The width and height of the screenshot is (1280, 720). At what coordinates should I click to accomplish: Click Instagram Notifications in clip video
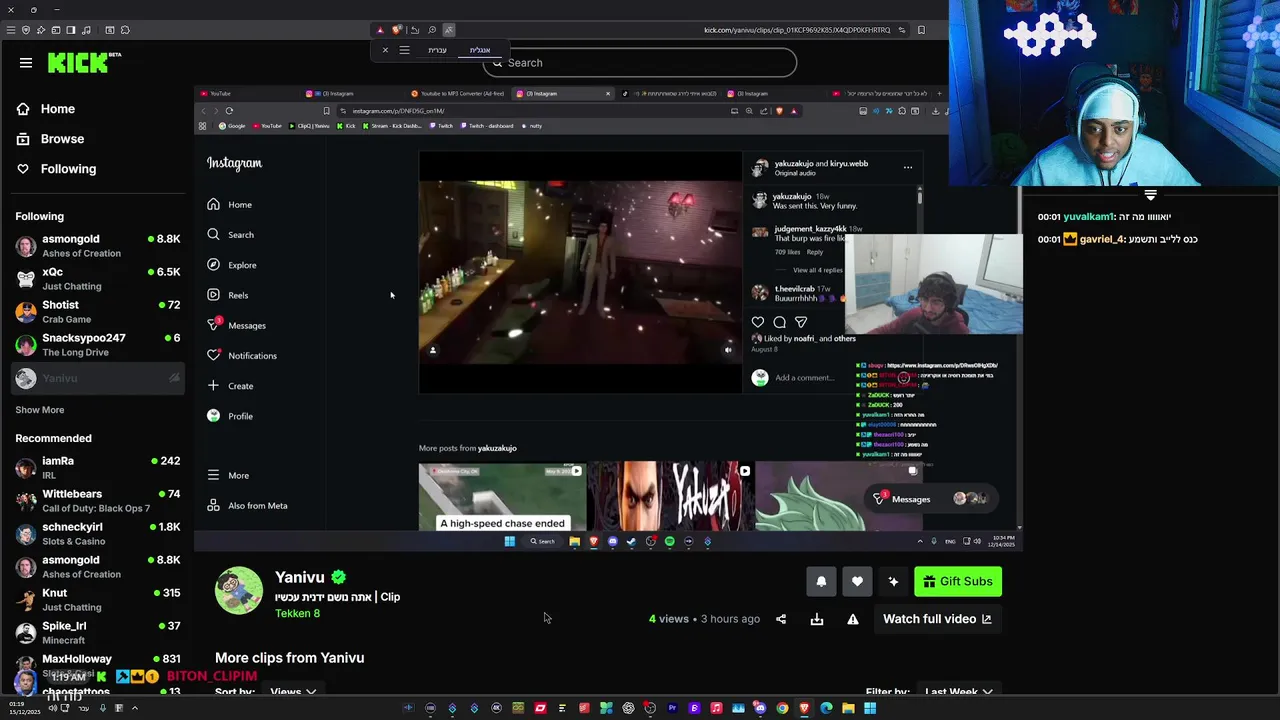tap(242, 356)
